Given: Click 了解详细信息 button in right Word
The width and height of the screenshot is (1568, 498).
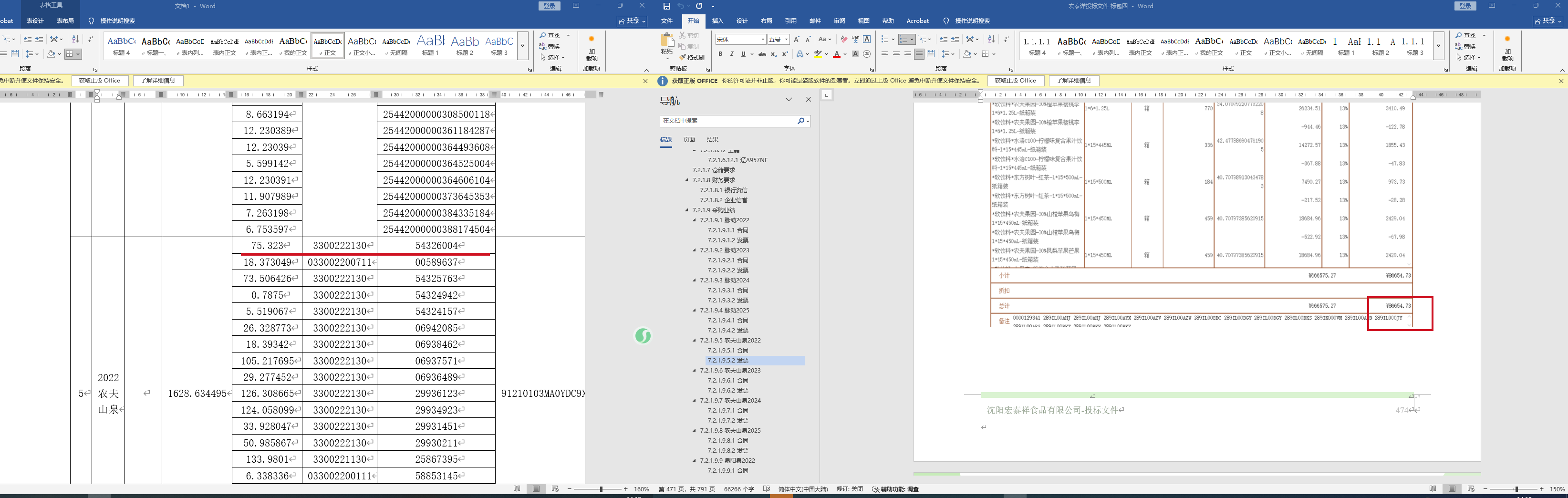Looking at the screenshot, I should coord(1074,80).
